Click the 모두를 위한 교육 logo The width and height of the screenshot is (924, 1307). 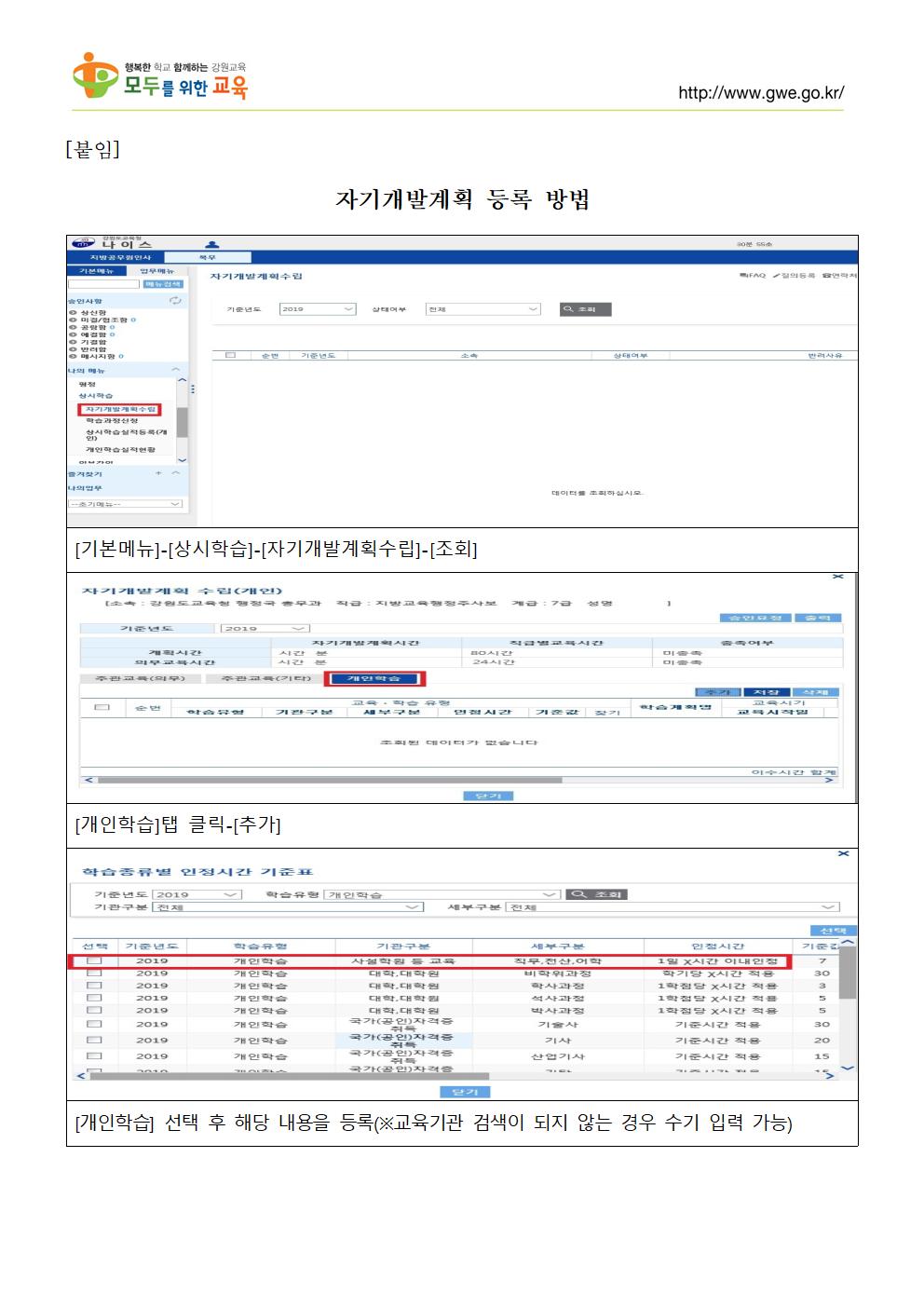pos(160,76)
